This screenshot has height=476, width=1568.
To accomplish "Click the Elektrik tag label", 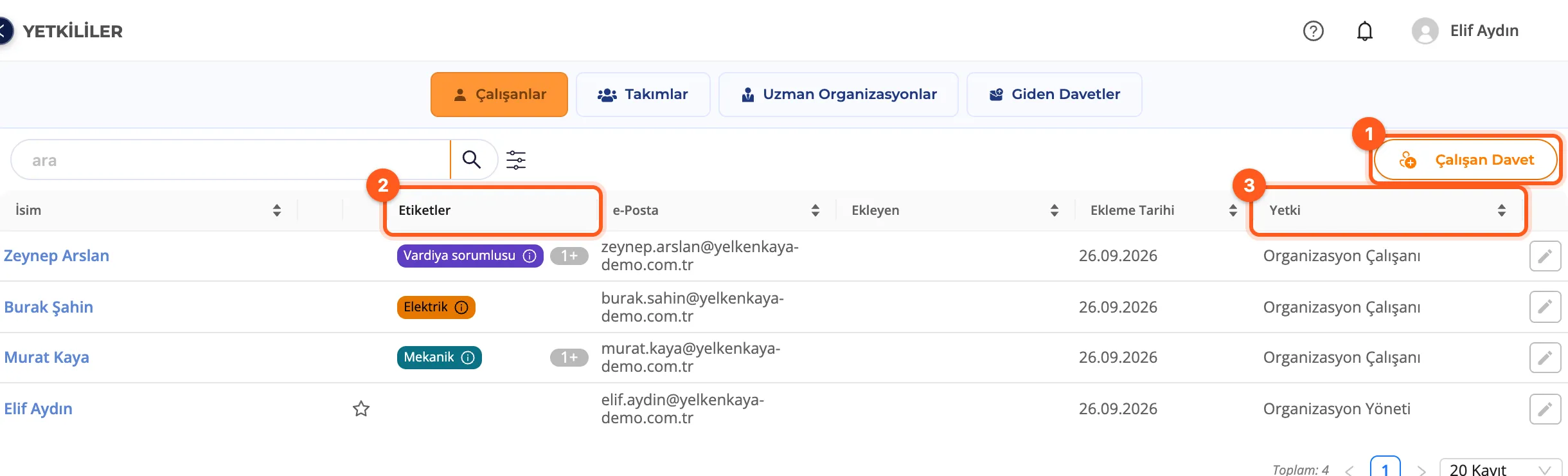I will pyautogui.click(x=425, y=307).
